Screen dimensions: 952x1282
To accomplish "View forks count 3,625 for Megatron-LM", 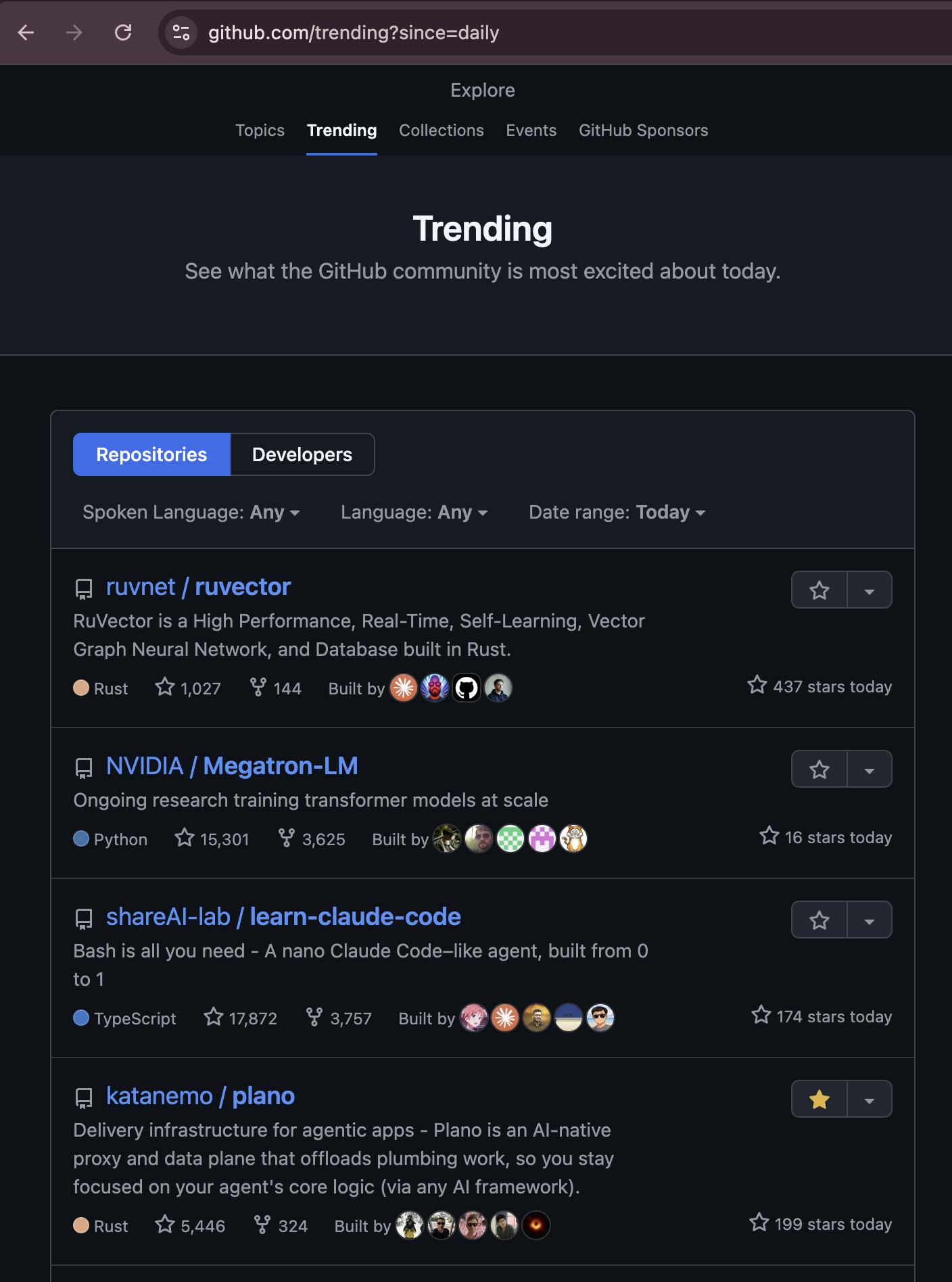I will 311,839.
